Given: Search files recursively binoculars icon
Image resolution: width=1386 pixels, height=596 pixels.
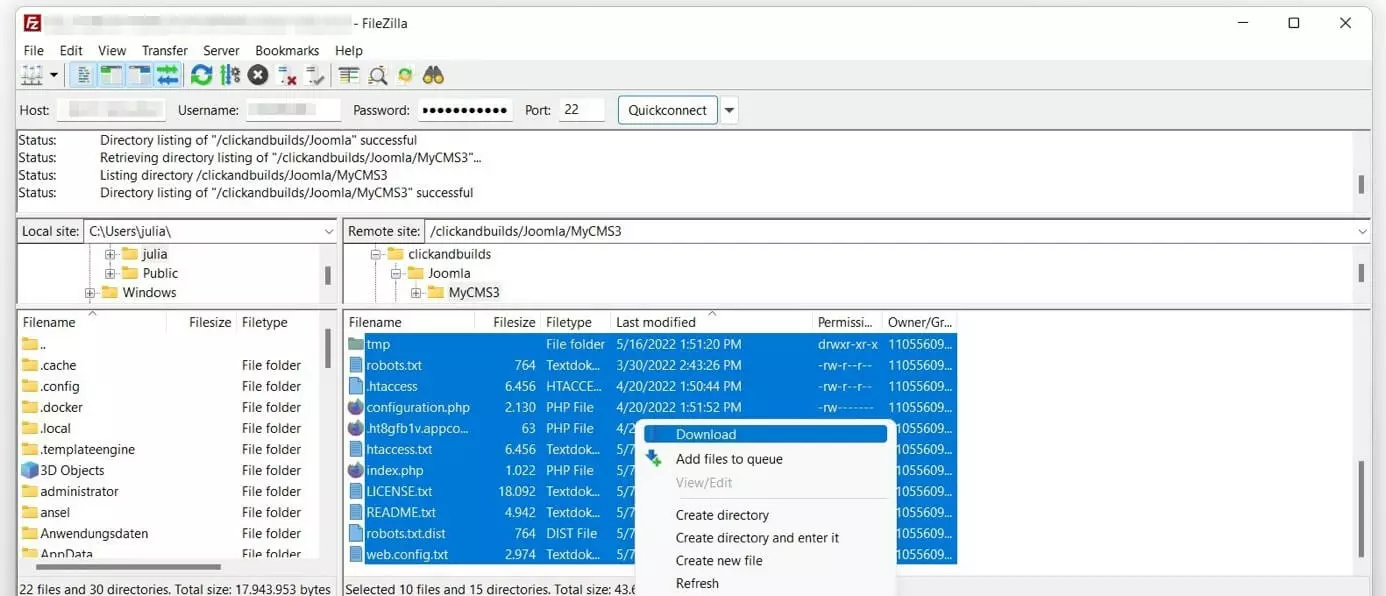Looking at the screenshot, I should point(433,75).
